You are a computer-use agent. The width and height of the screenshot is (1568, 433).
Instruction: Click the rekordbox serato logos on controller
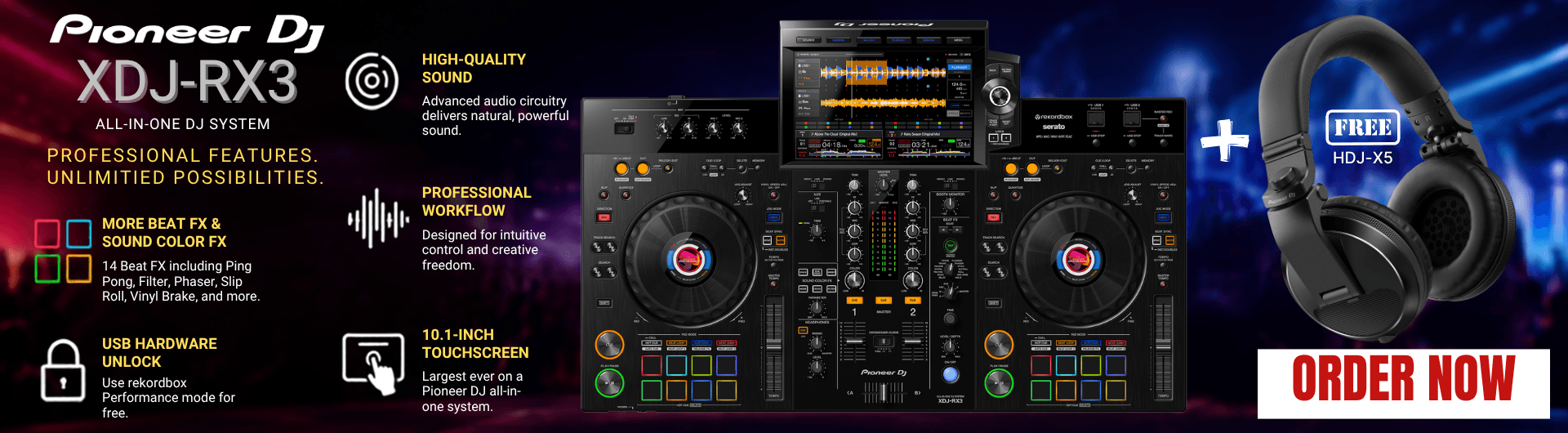point(1053,122)
